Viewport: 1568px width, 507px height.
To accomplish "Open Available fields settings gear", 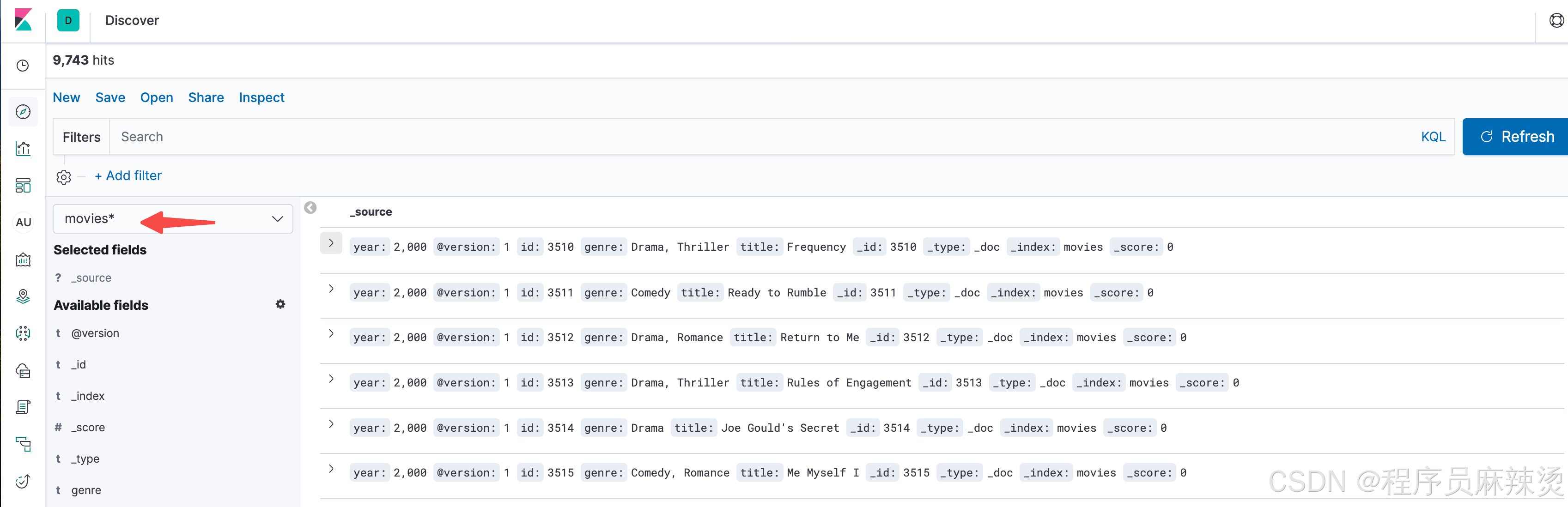I will (x=280, y=304).
